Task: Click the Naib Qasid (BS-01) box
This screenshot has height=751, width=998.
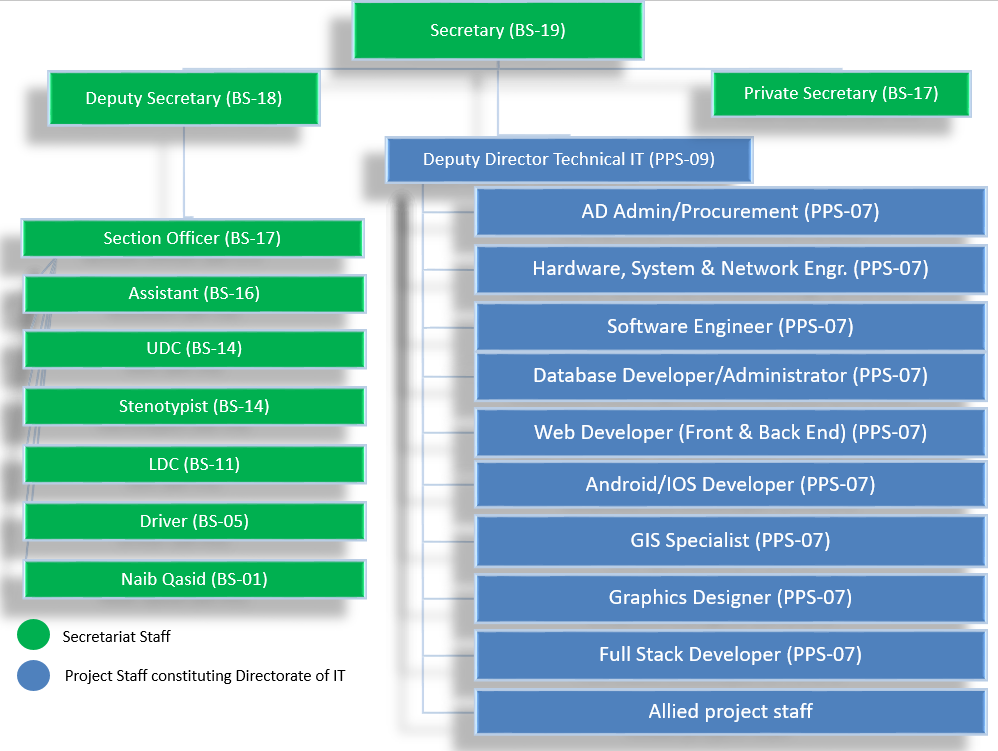Action: coord(194,579)
